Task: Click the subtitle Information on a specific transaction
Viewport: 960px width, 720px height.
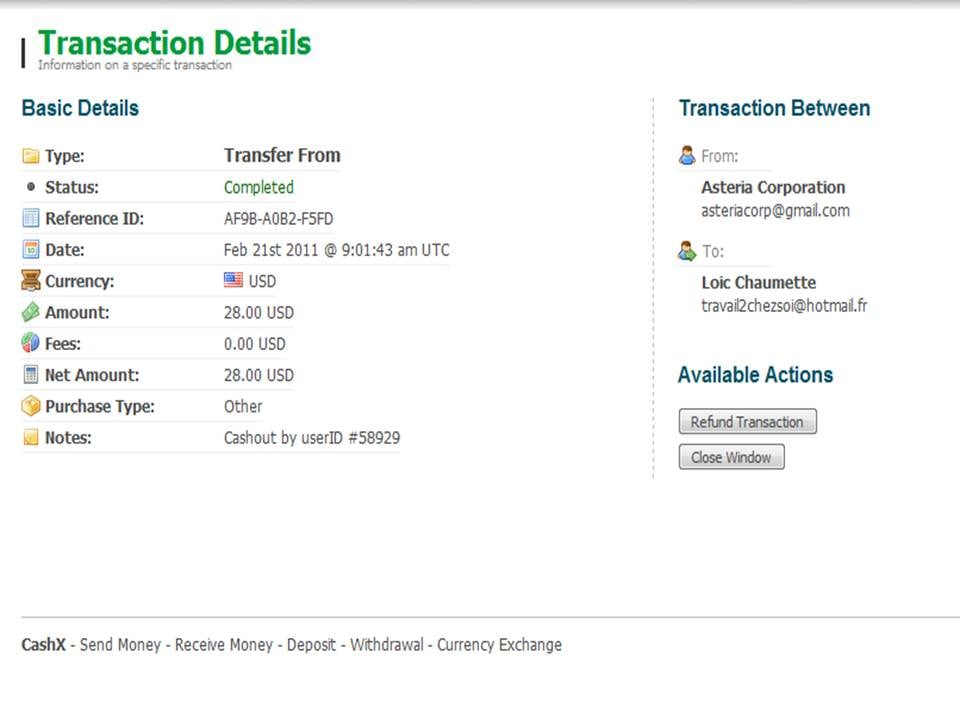Action: click(135, 65)
